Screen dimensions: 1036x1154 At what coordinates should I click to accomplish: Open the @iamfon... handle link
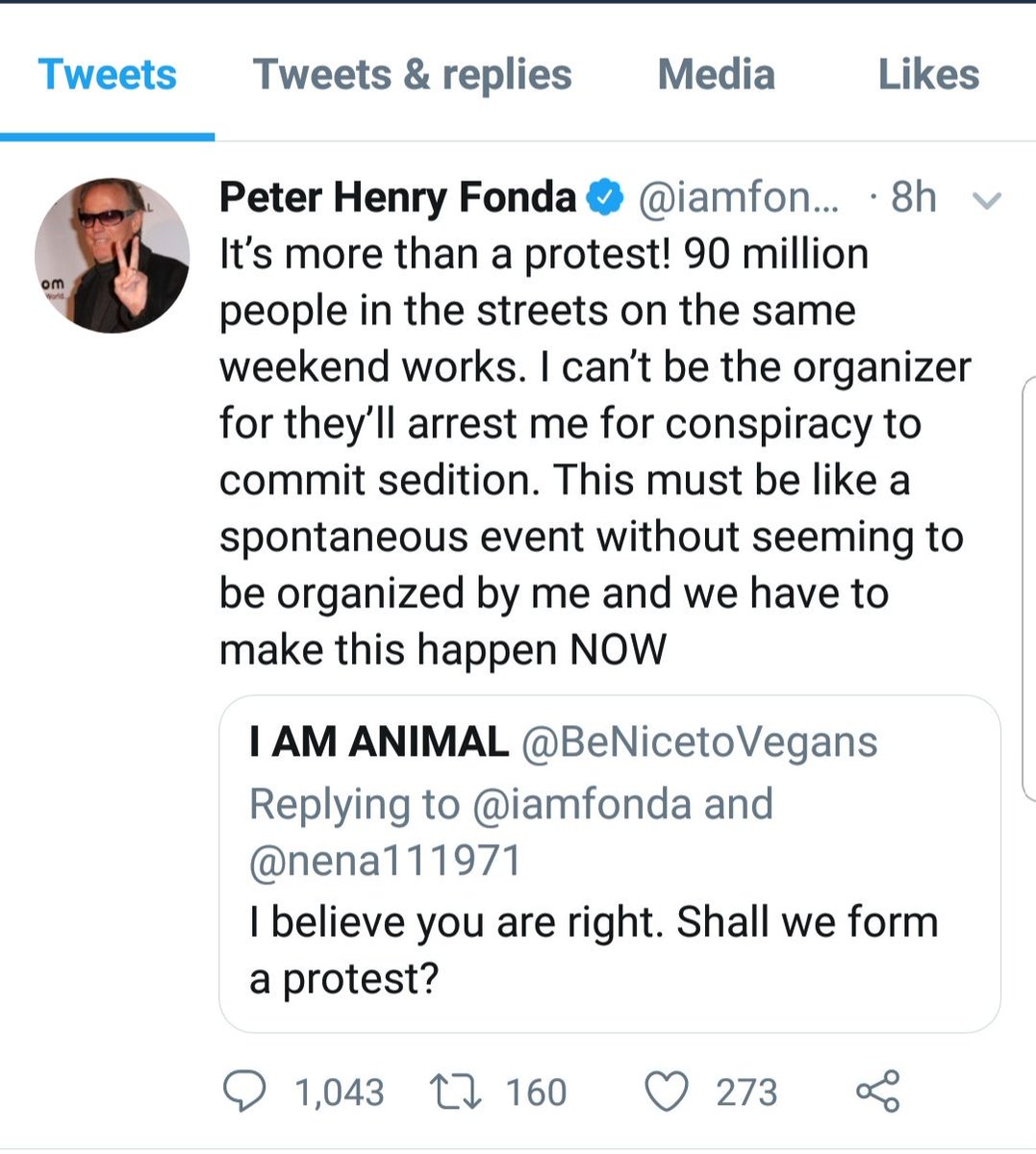[738, 197]
